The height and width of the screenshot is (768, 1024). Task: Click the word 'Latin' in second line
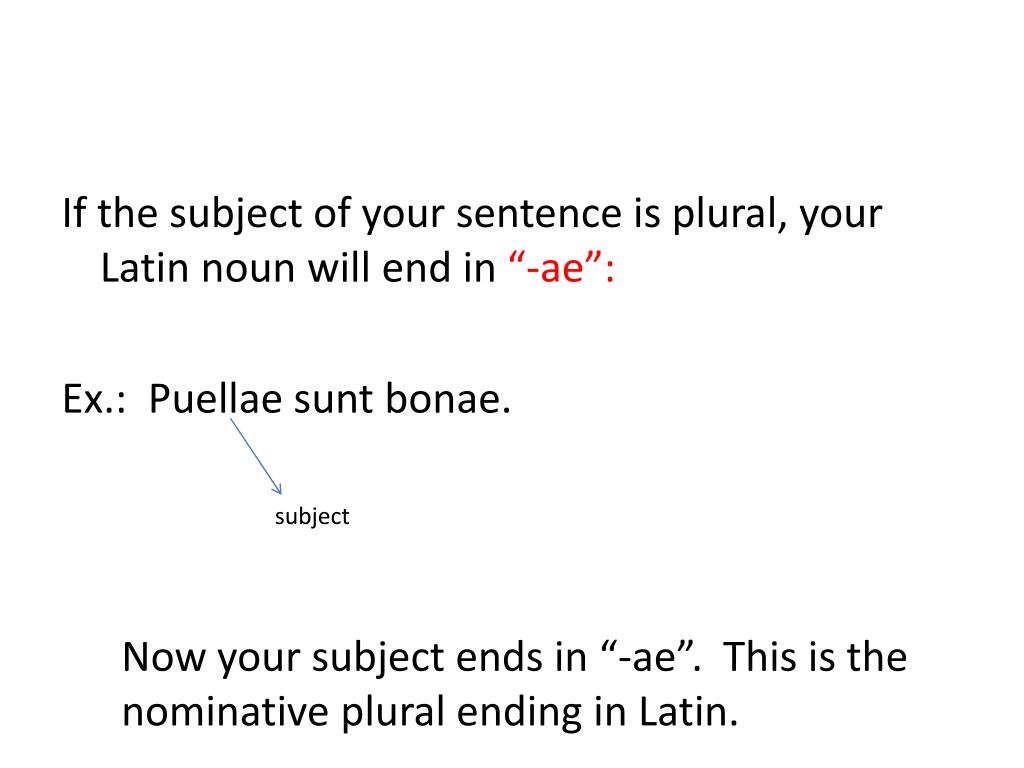(145, 268)
